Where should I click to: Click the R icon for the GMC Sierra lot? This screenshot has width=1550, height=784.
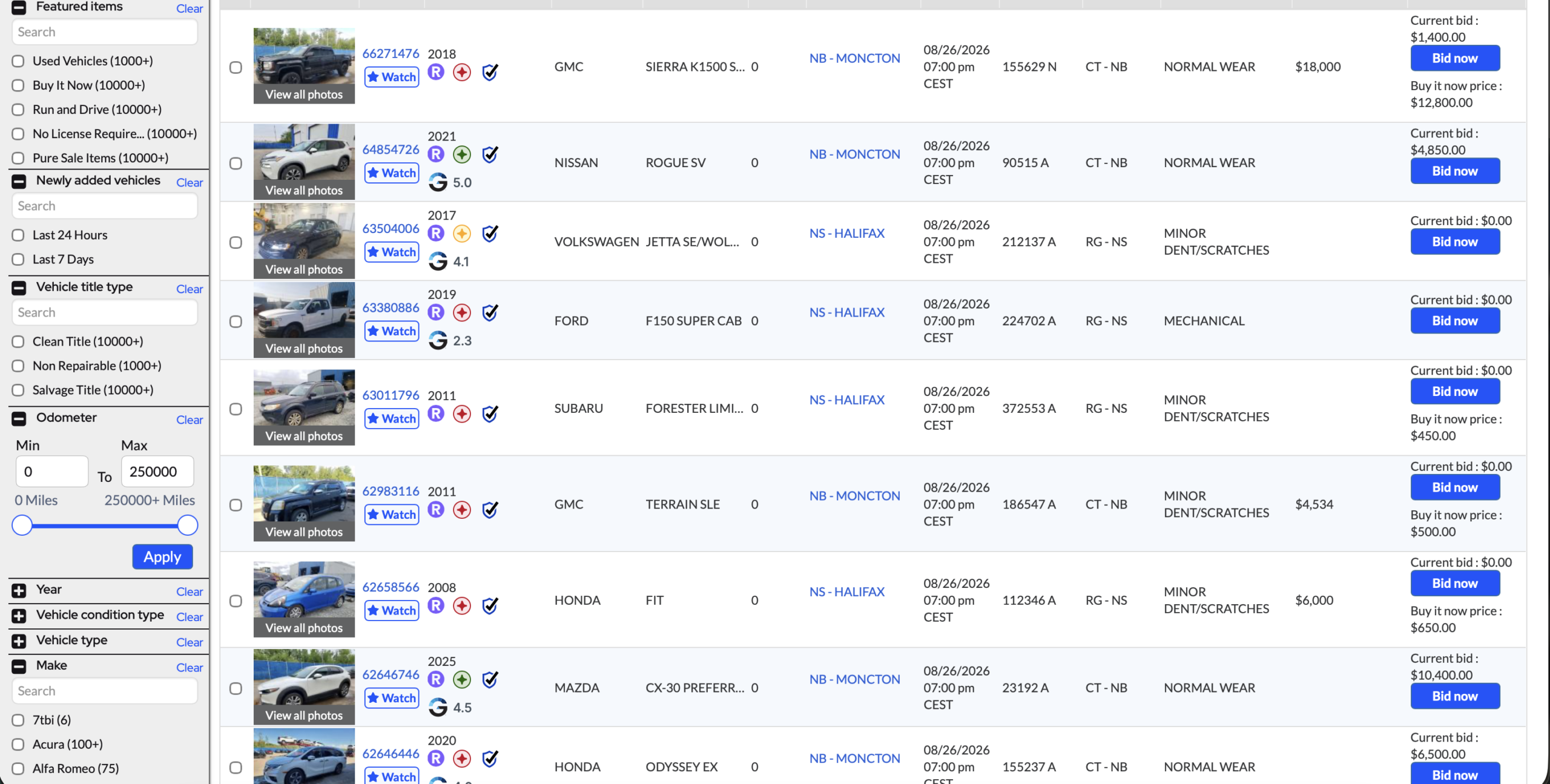(x=436, y=72)
